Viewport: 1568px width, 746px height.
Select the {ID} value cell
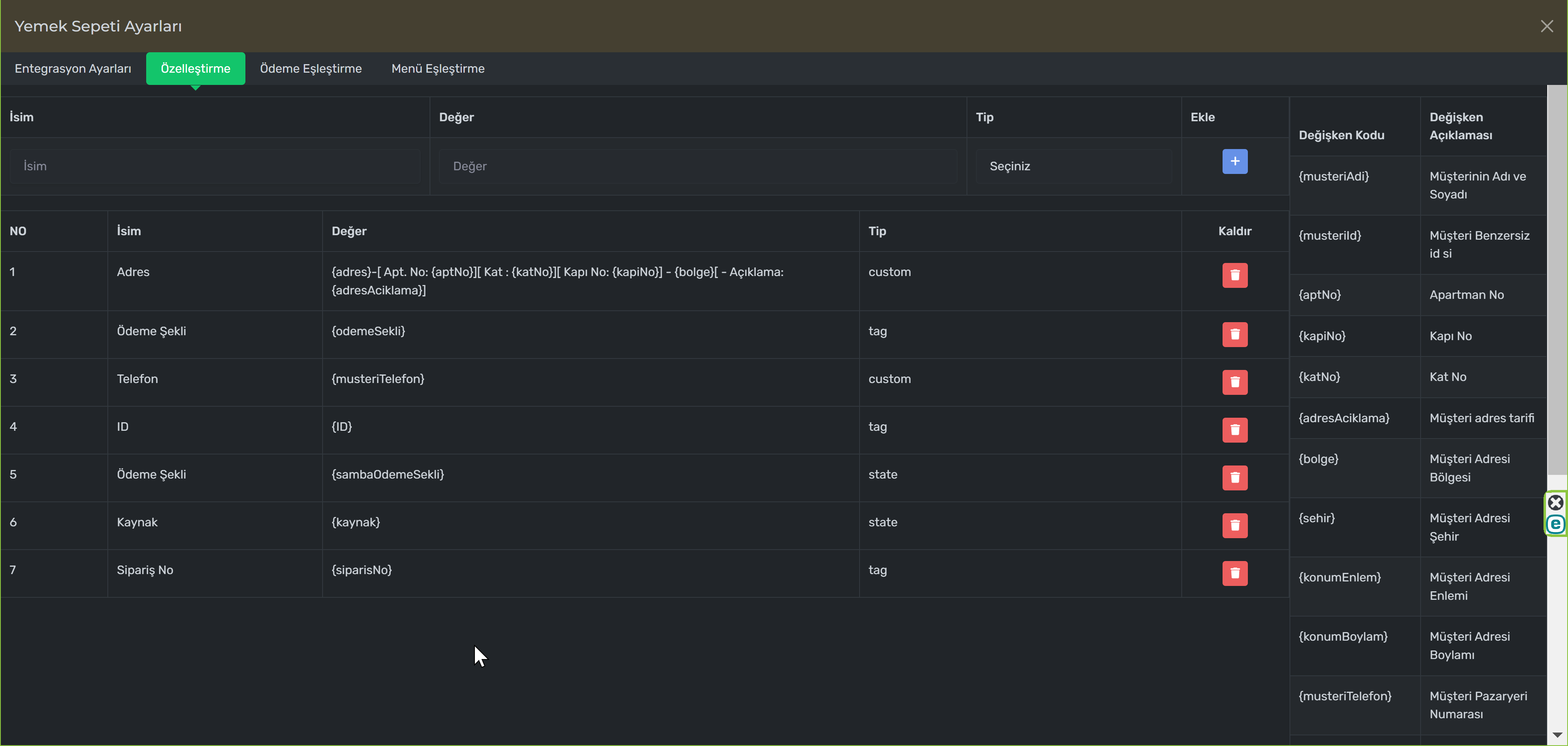pyautogui.click(x=590, y=430)
